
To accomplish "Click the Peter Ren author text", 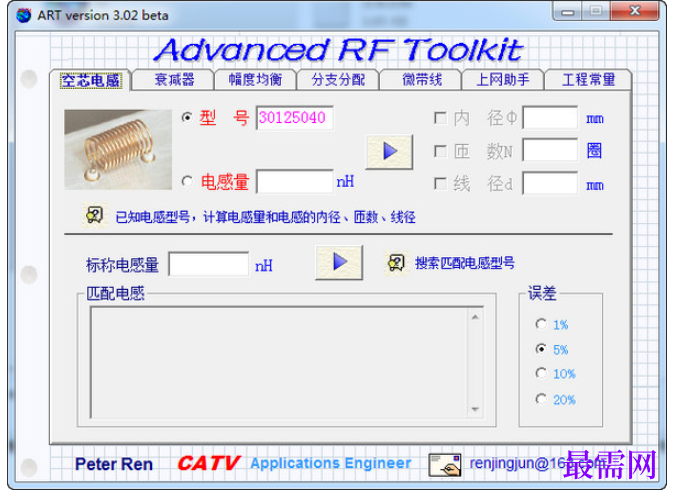I will coord(114,464).
